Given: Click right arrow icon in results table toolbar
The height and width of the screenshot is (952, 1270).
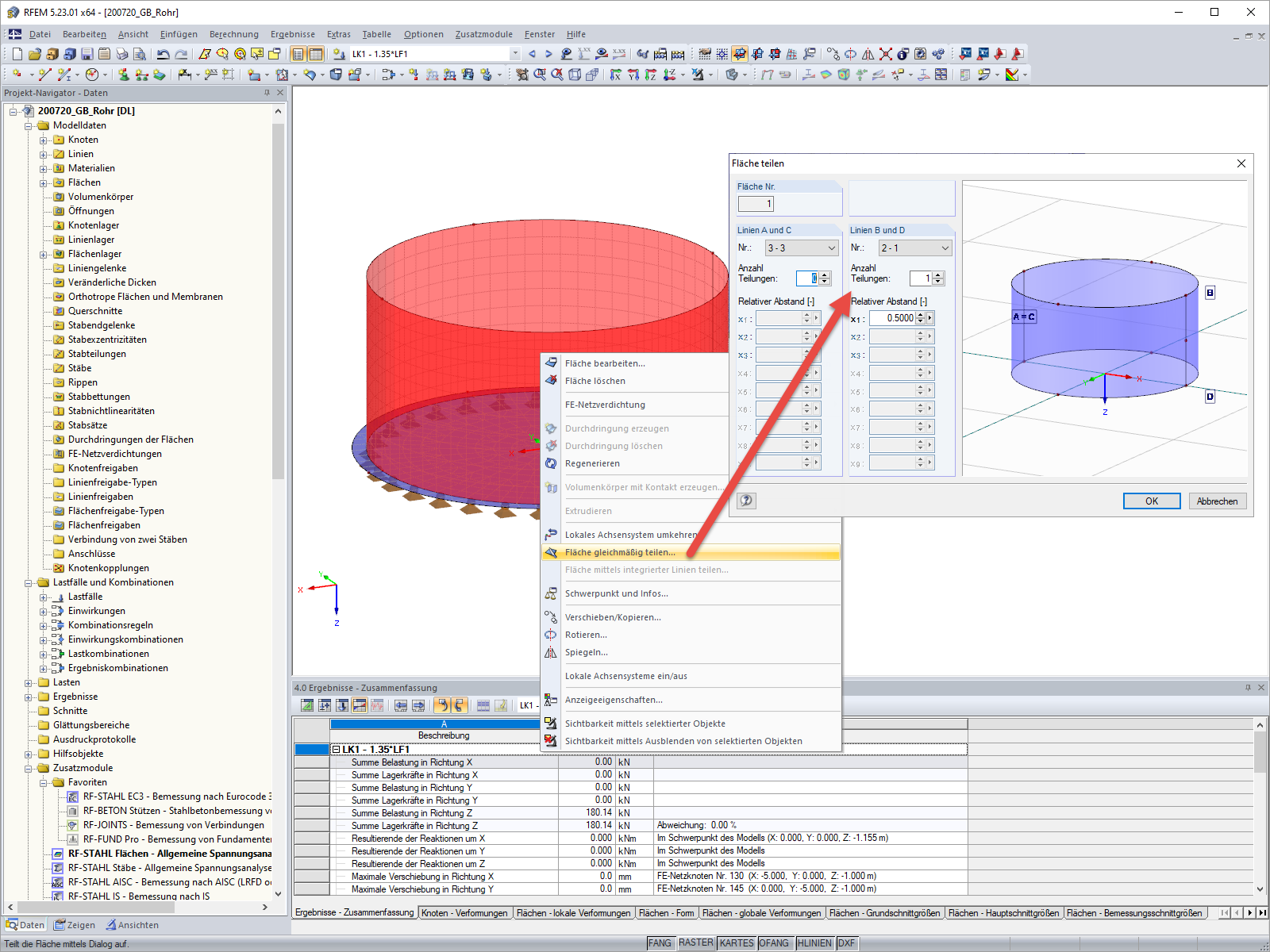Looking at the screenshot, I should 418,705.
